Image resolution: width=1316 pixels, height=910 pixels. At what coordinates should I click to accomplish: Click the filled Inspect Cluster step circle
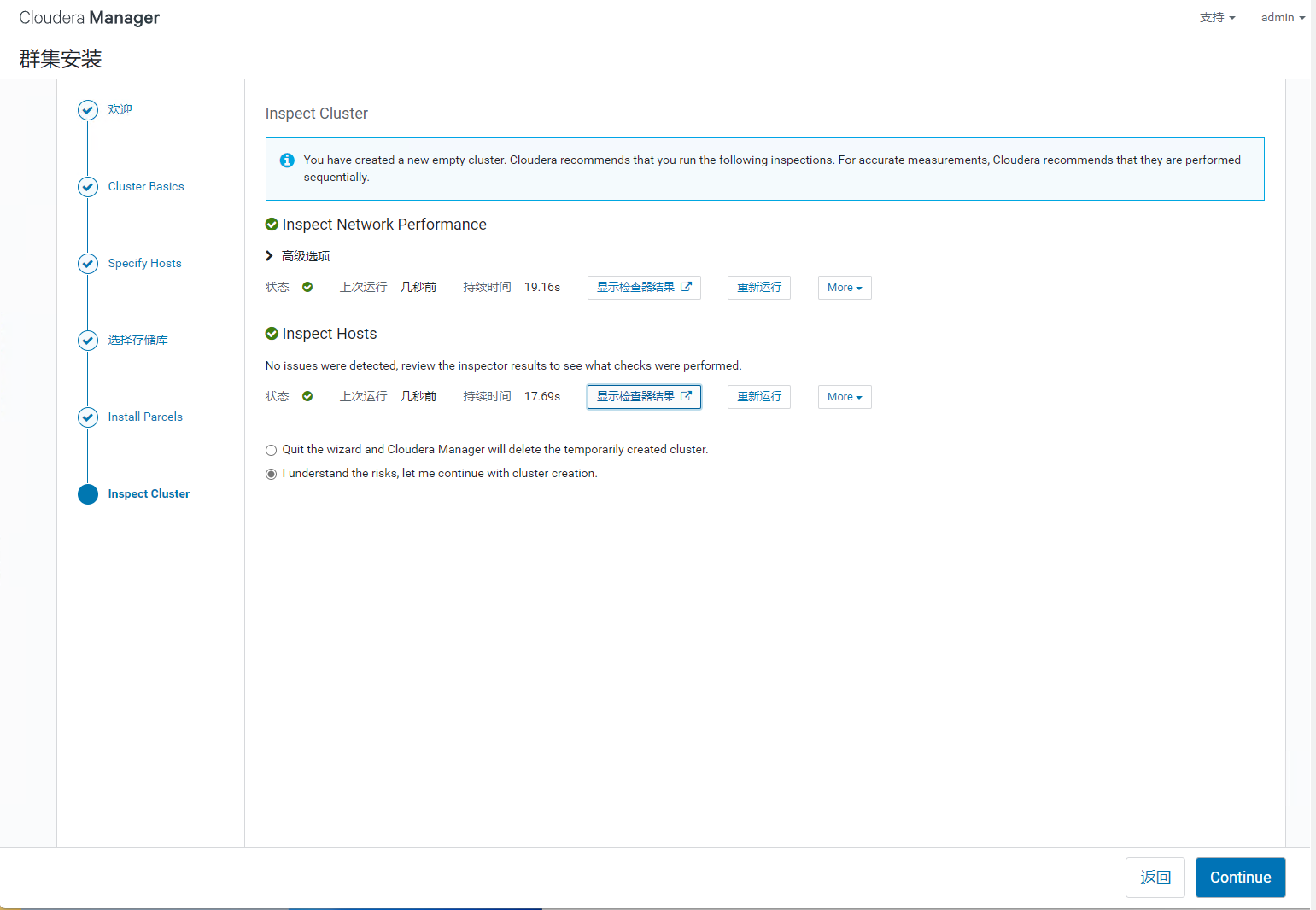88,494
